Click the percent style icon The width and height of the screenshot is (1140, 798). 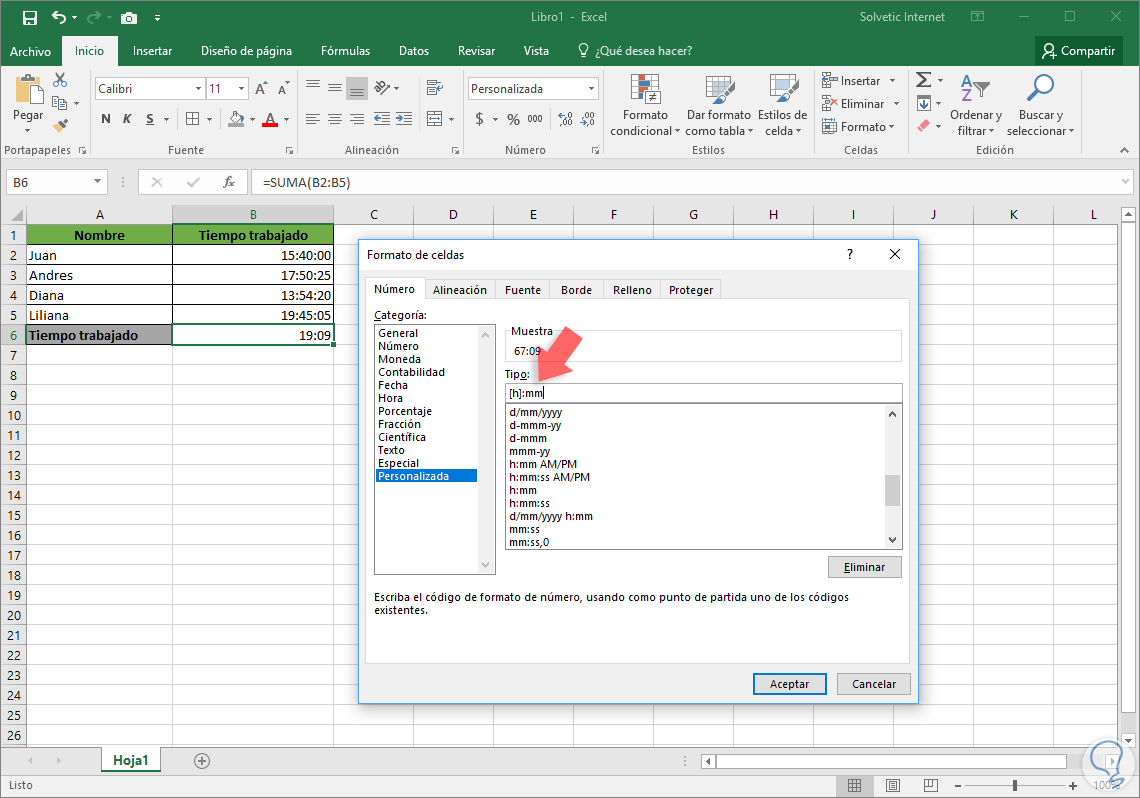click(x=513, y=119)
